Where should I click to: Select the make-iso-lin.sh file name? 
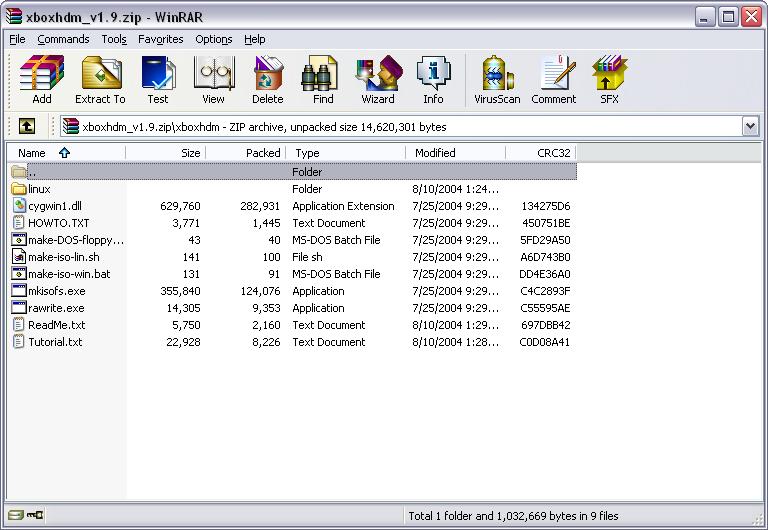click(64, 257)
